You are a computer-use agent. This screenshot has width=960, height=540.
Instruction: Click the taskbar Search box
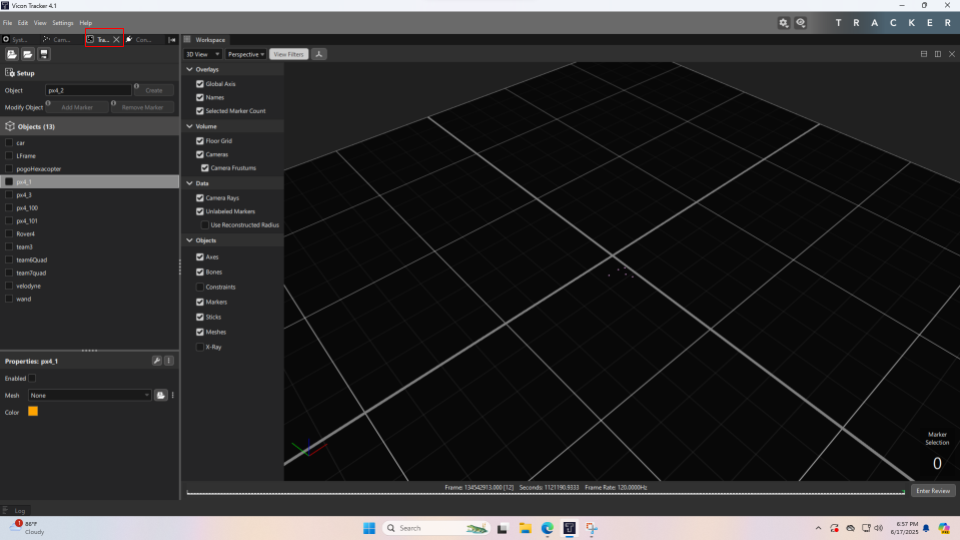(x=437, y=528)
